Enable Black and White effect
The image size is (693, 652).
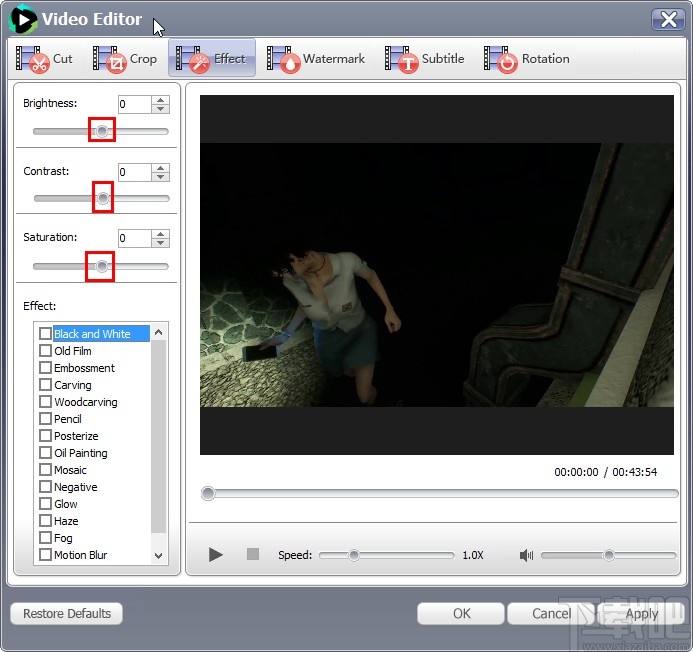coord(45,333)
